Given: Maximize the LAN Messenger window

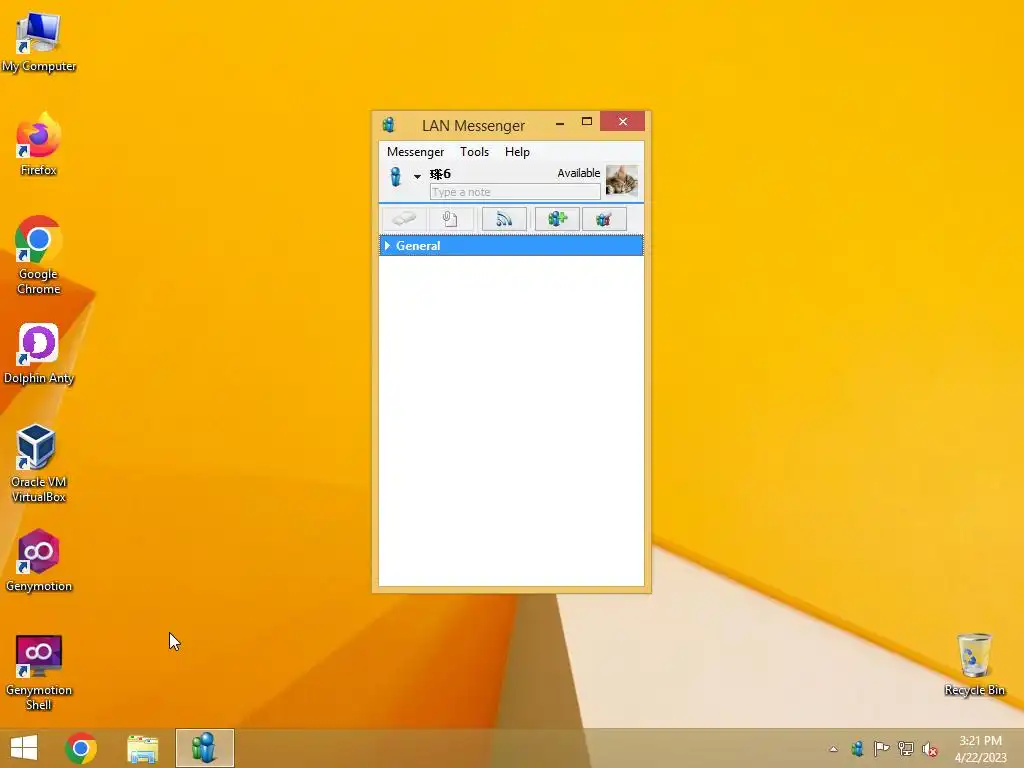Looking at the screenshot, I should click(586, 121).
